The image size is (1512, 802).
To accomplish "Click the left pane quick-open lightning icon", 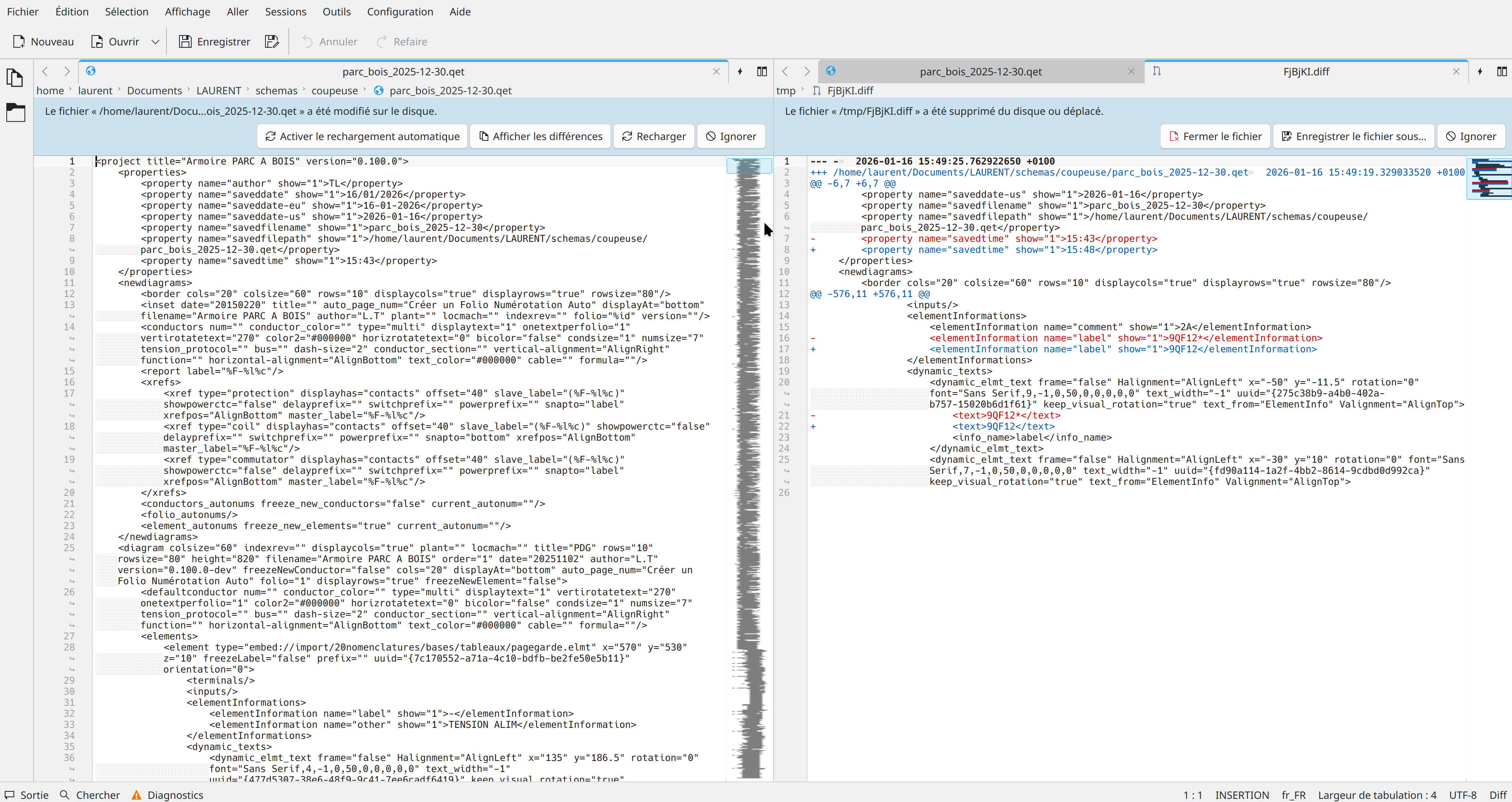I will [x=740, y=72].
